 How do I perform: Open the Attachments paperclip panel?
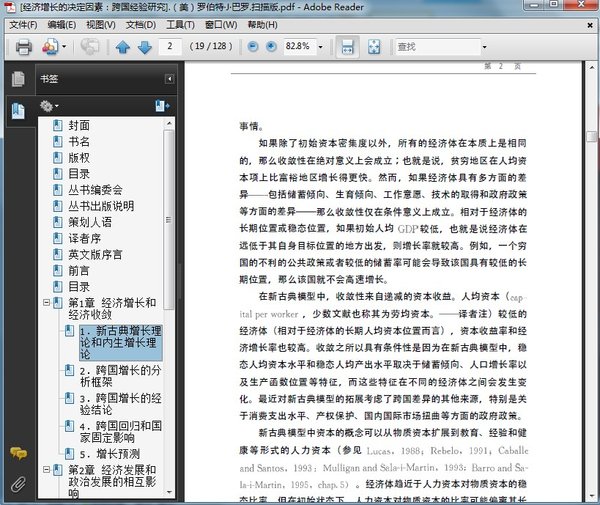(18, 485)
